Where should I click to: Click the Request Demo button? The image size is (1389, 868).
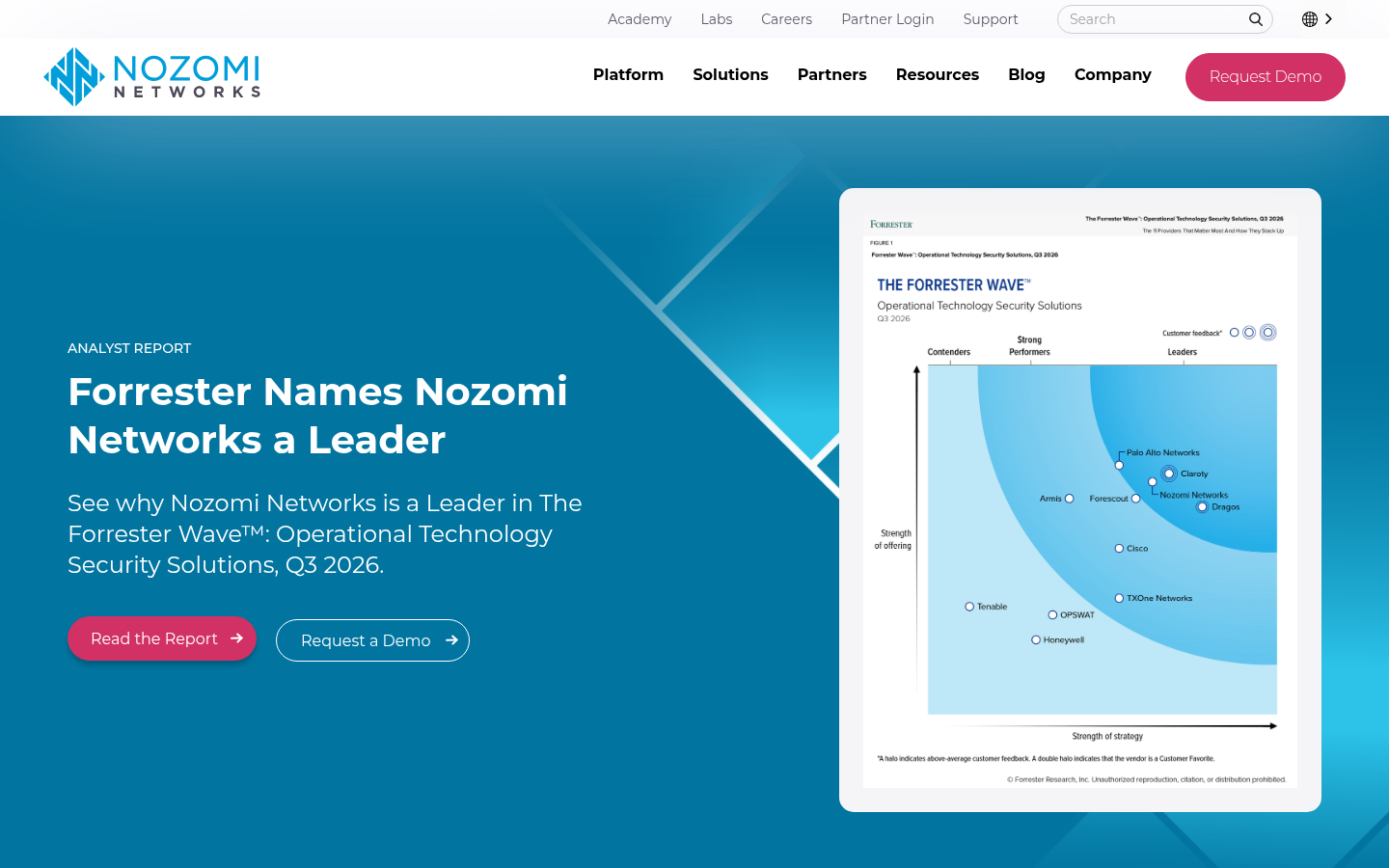(x=1266, y=77)
